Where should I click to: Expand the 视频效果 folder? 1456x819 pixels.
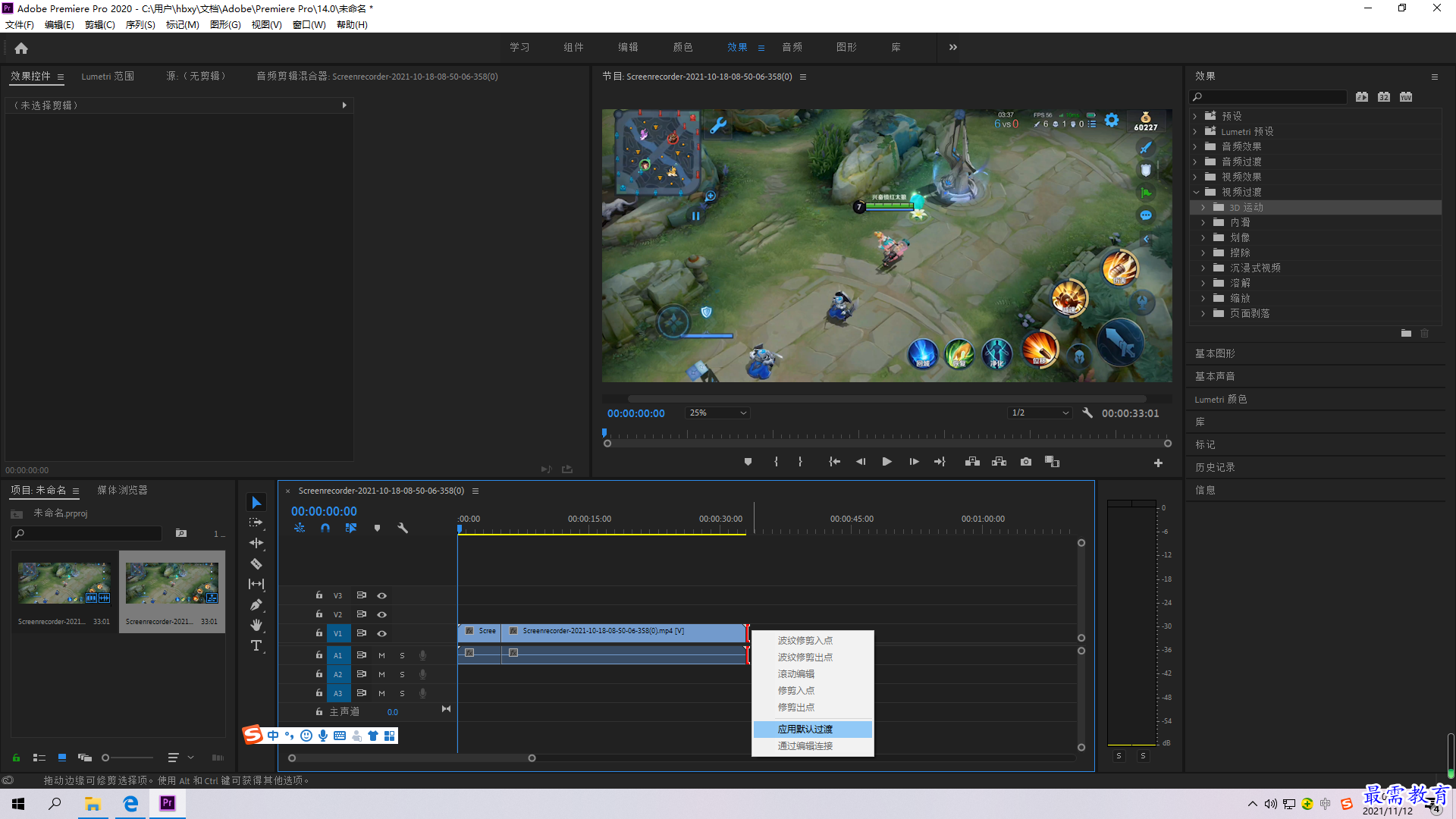point(1195,177)
